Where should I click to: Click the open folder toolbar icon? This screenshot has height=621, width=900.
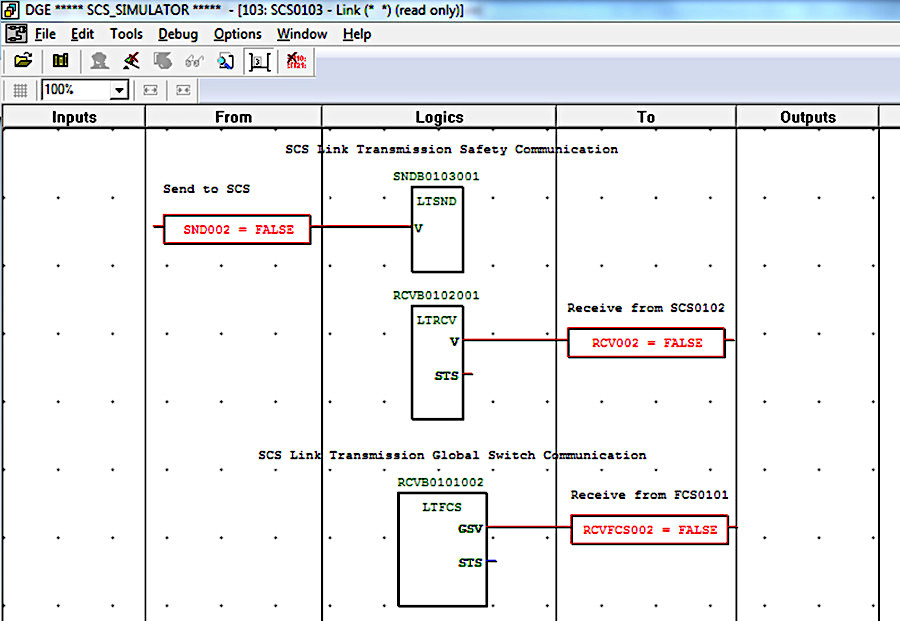23,60
